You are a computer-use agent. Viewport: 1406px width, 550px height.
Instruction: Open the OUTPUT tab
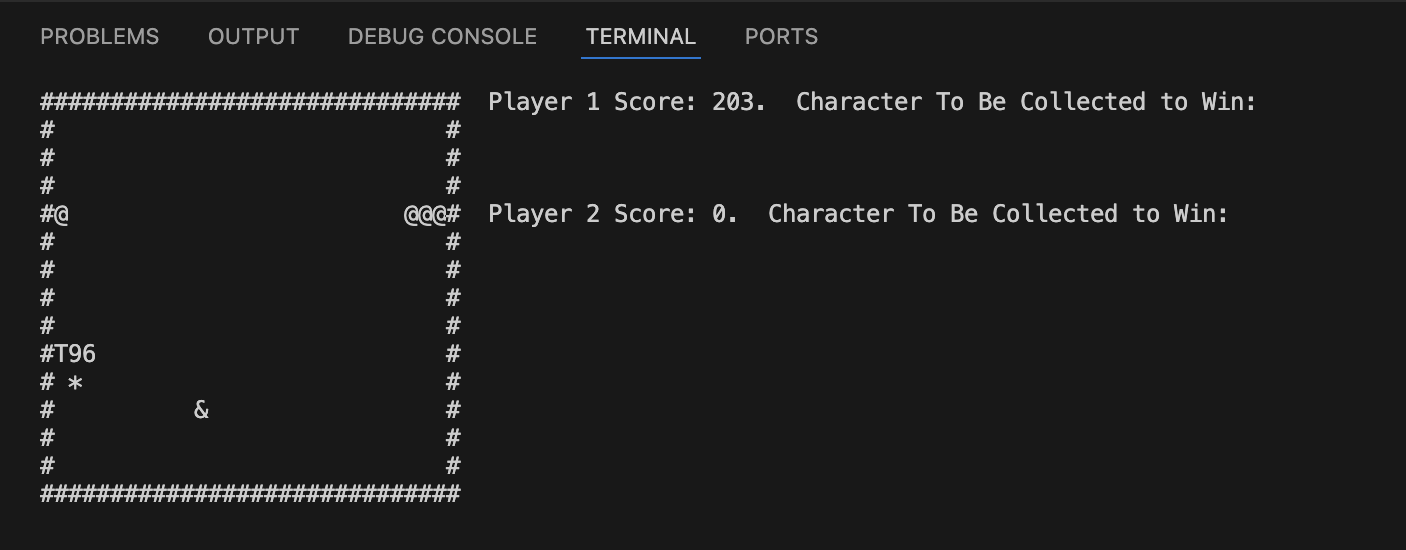[253, 37]
